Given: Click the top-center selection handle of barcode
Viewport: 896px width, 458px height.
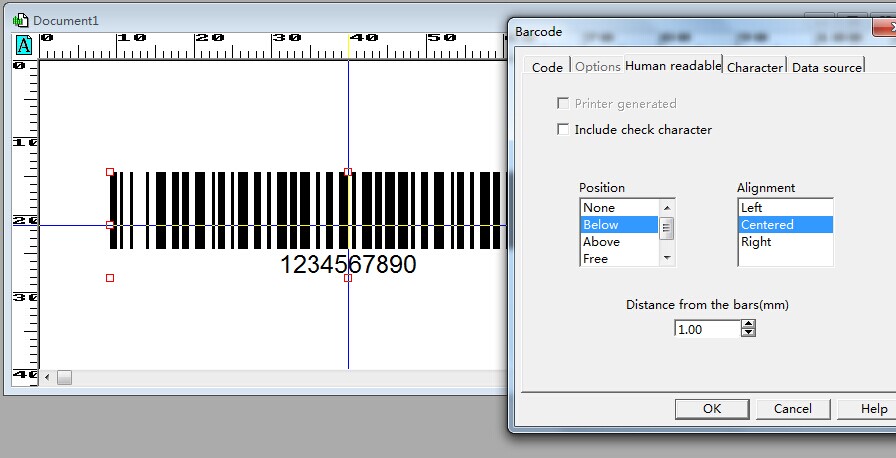Looking at the screenshot, I should click(348, 172).
